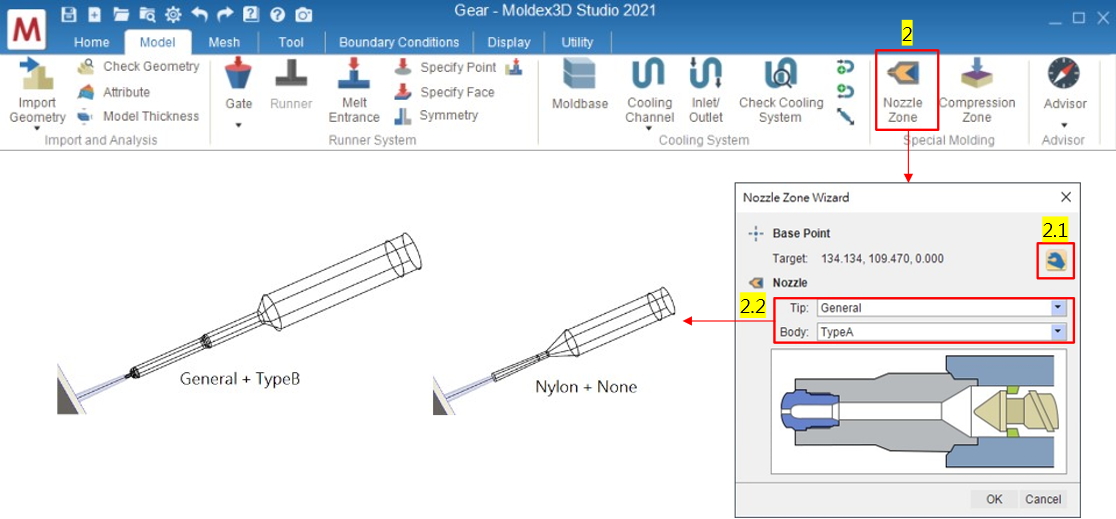Expand the Cooling Channel dropdown arrow

coord(649,129)
